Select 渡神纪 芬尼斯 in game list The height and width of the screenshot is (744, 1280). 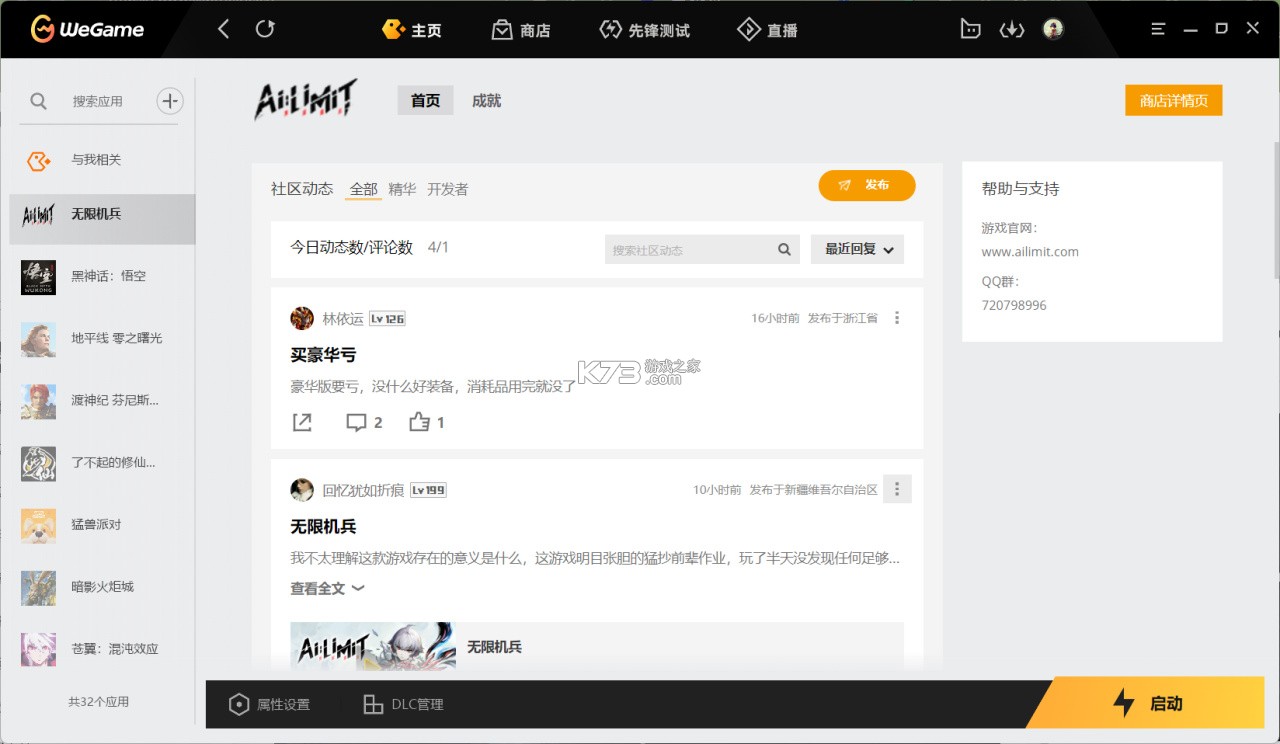click(x=102, y=400)
